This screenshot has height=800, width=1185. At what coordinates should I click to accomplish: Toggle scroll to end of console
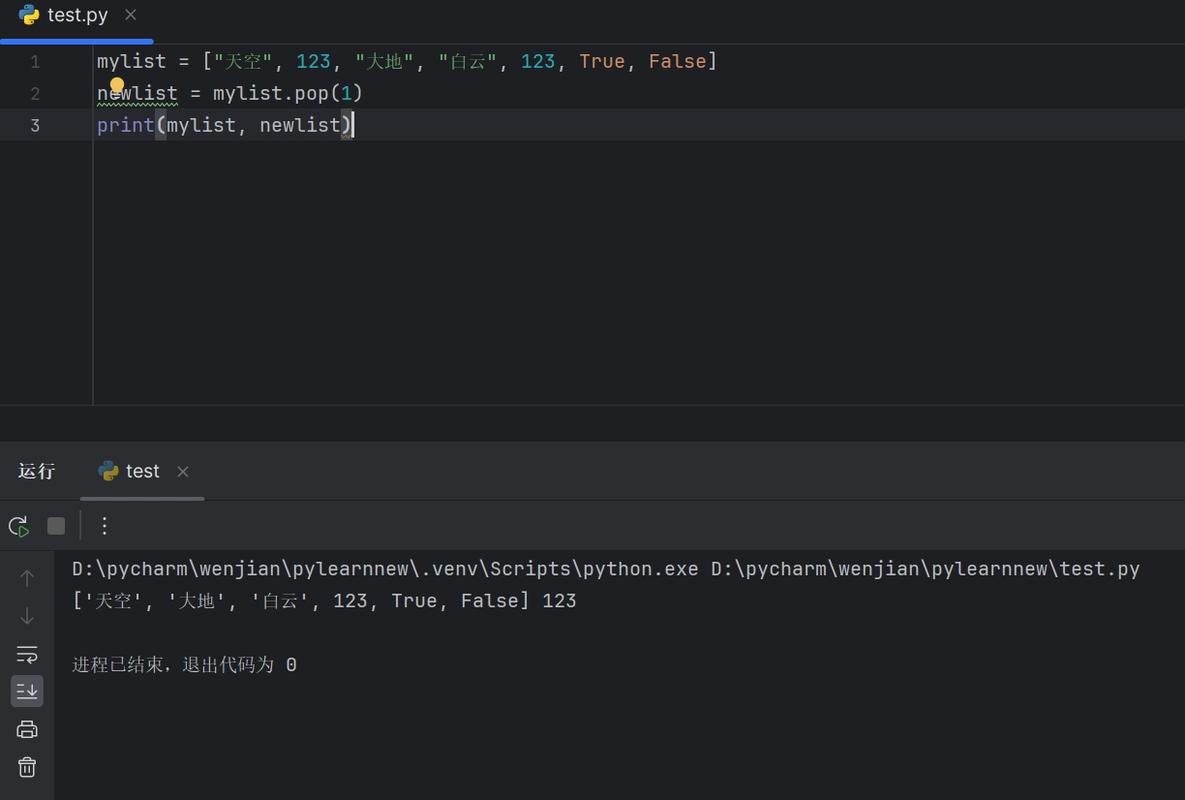point(27,691)
